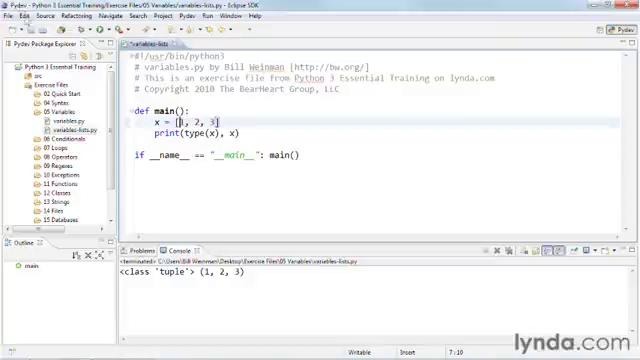This screenshot has width=640, height=360.
Task: Sort the Outline alphabetically
Action: 76,256
